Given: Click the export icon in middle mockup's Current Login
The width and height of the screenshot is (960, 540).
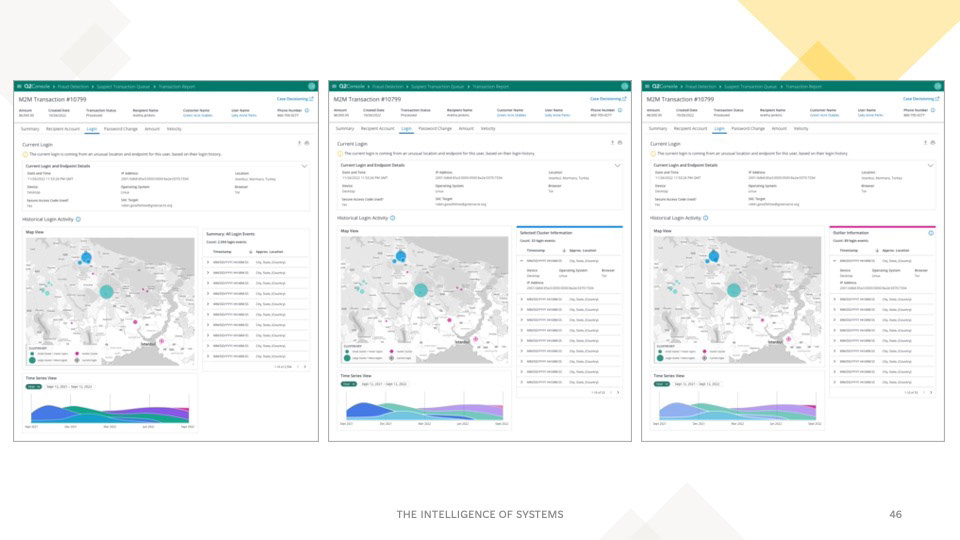Looking at the screenshot, I should tap(612, 143).
